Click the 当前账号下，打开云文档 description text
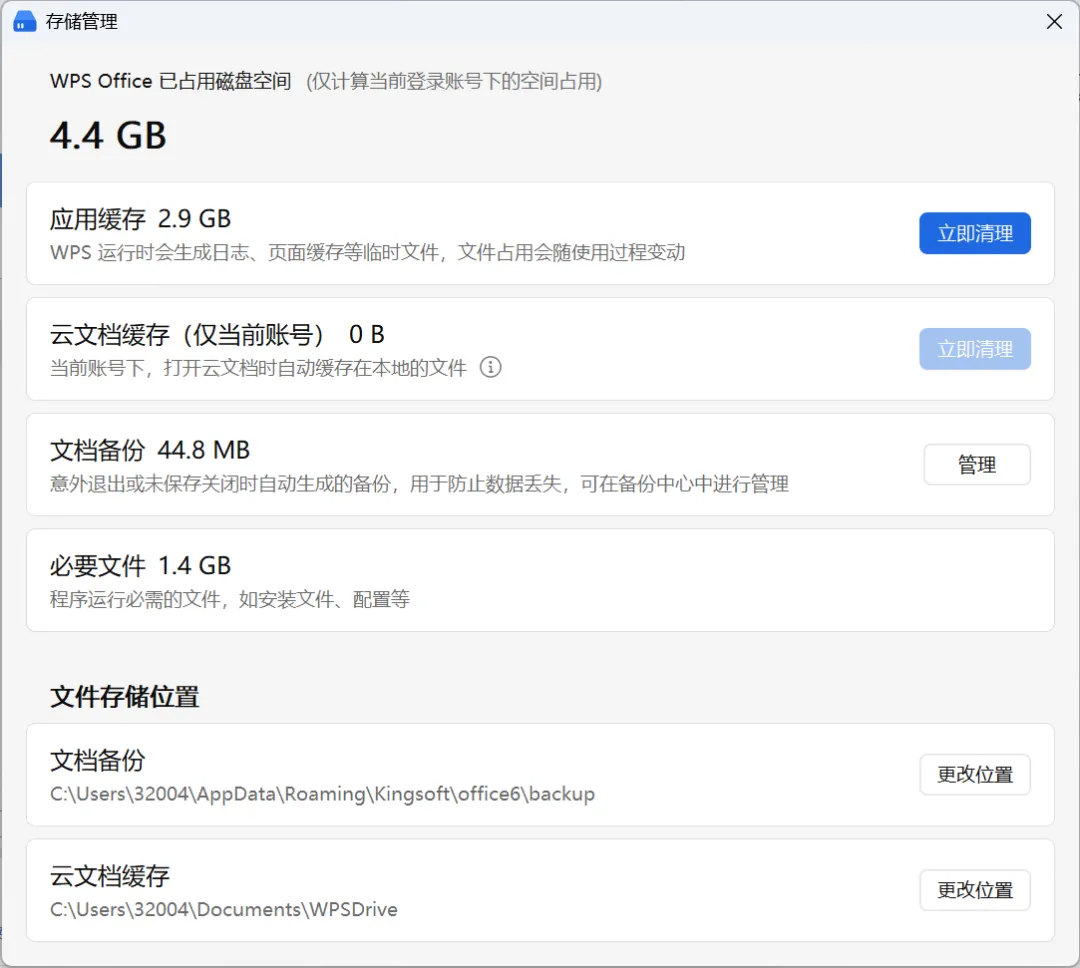The width and height of the screenshot is (1080, 968). click(x=258, y=368)
